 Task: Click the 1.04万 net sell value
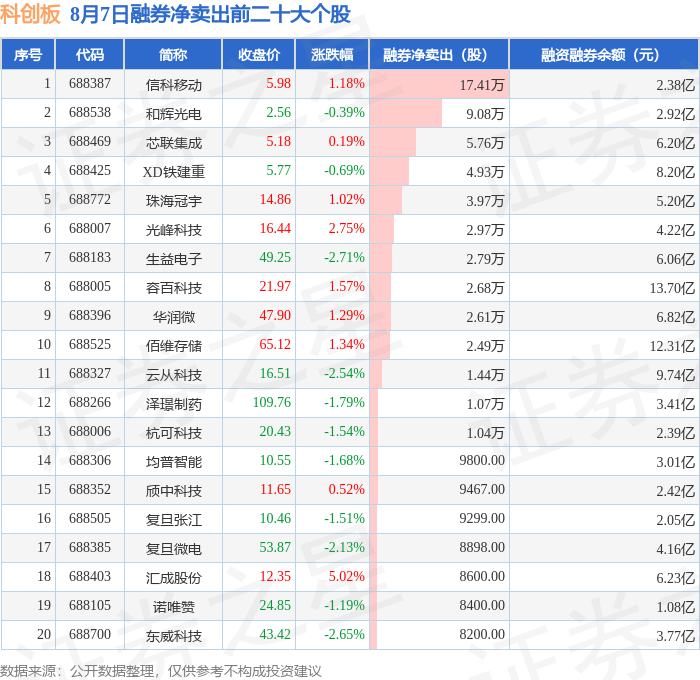coord(485,433)
